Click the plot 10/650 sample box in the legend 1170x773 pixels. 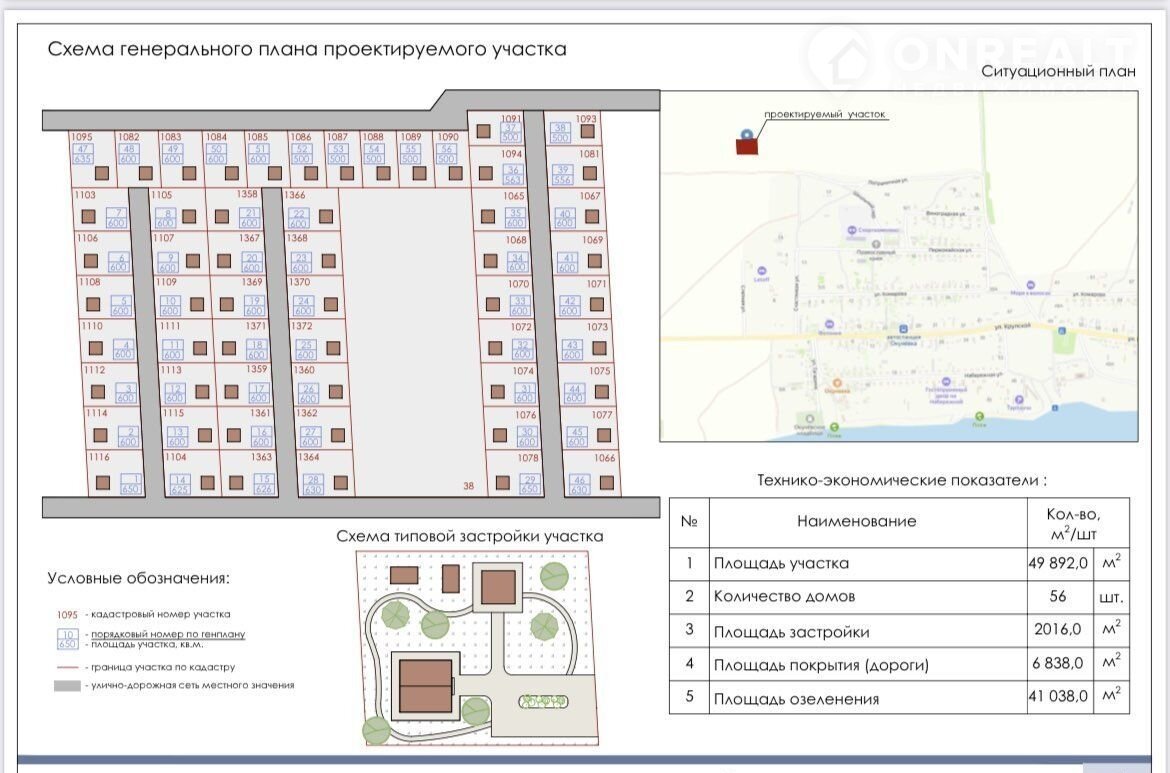pos(67,639)
